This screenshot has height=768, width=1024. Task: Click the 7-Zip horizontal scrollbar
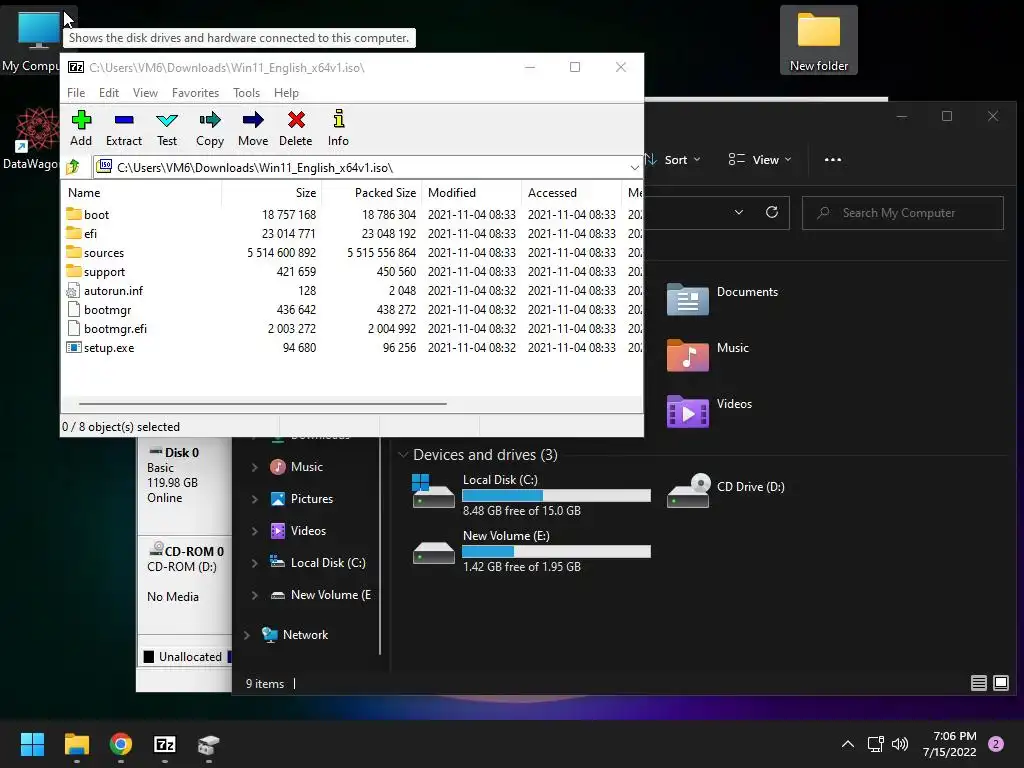tap(263, 404)
